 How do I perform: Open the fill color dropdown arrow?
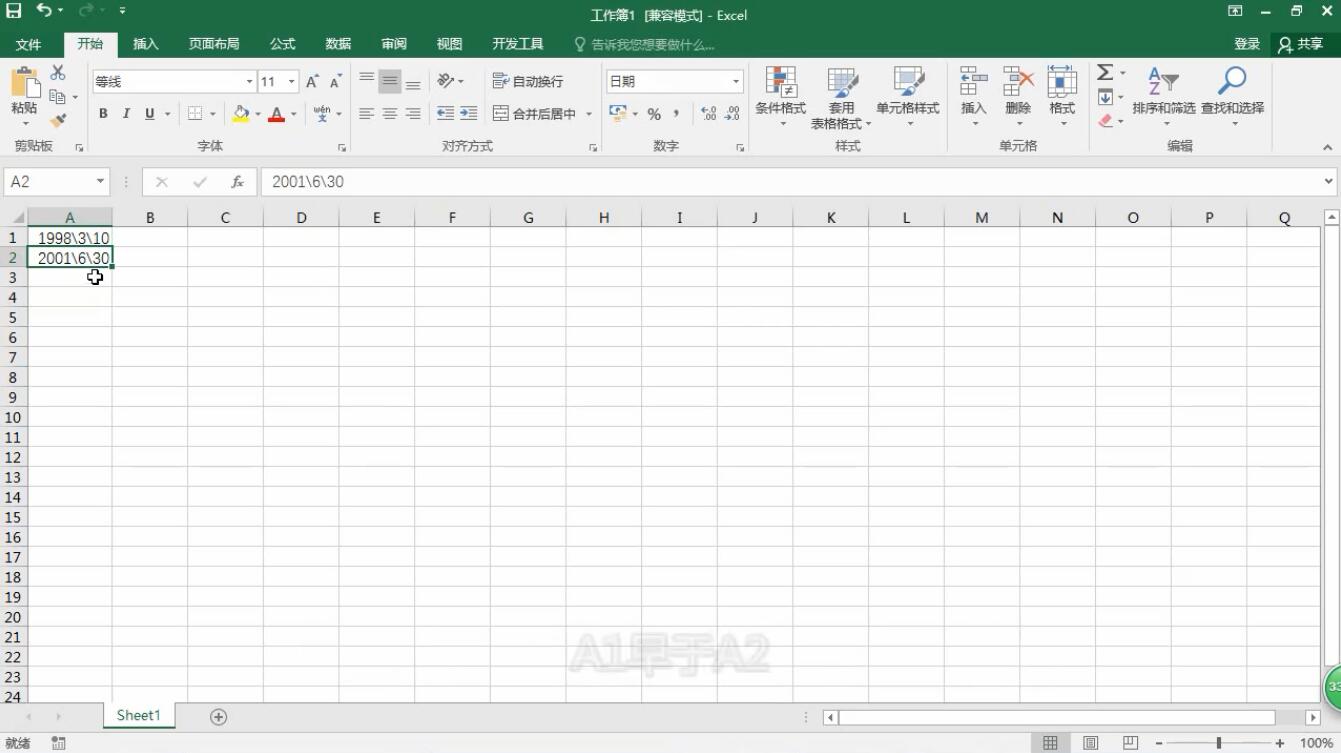tap(258, 114)
